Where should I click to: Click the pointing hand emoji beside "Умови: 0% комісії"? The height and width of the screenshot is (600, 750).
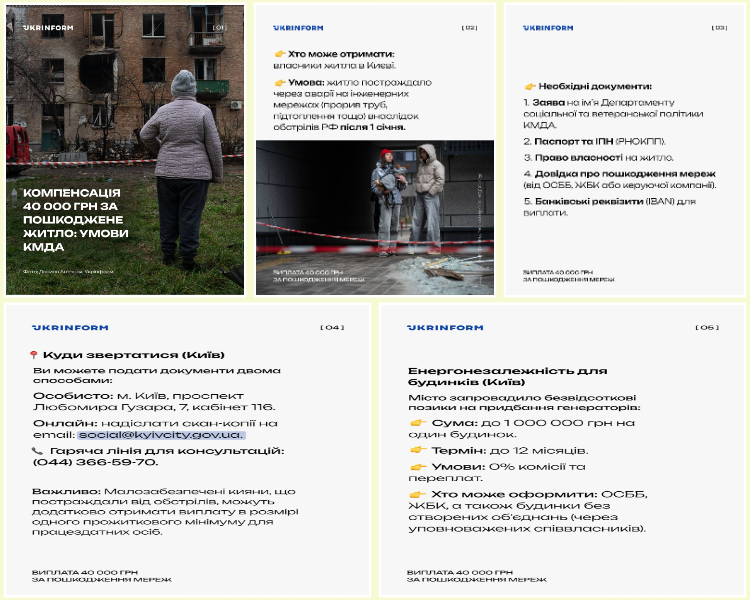[x=418, y=467]
